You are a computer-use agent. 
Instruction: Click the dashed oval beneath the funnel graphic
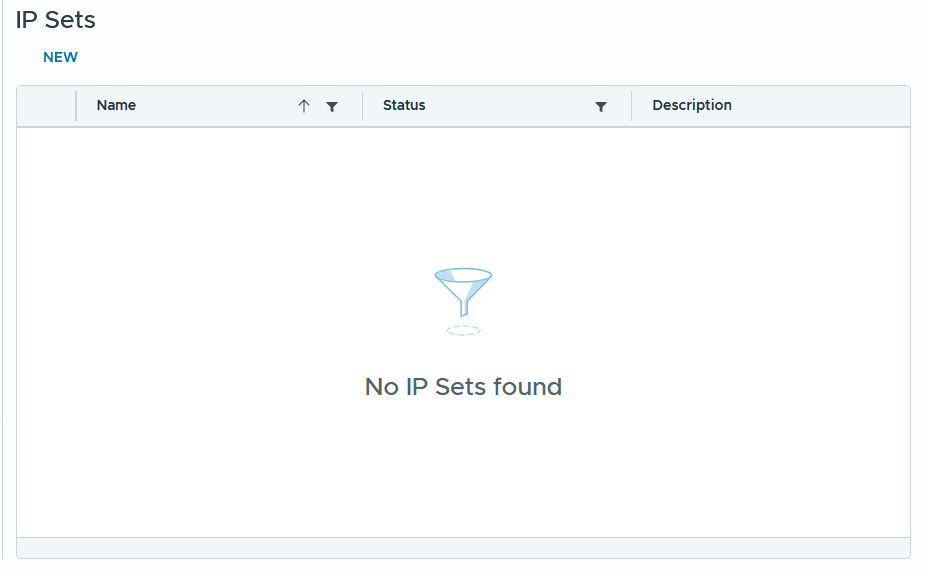click(x=464, y=331)
